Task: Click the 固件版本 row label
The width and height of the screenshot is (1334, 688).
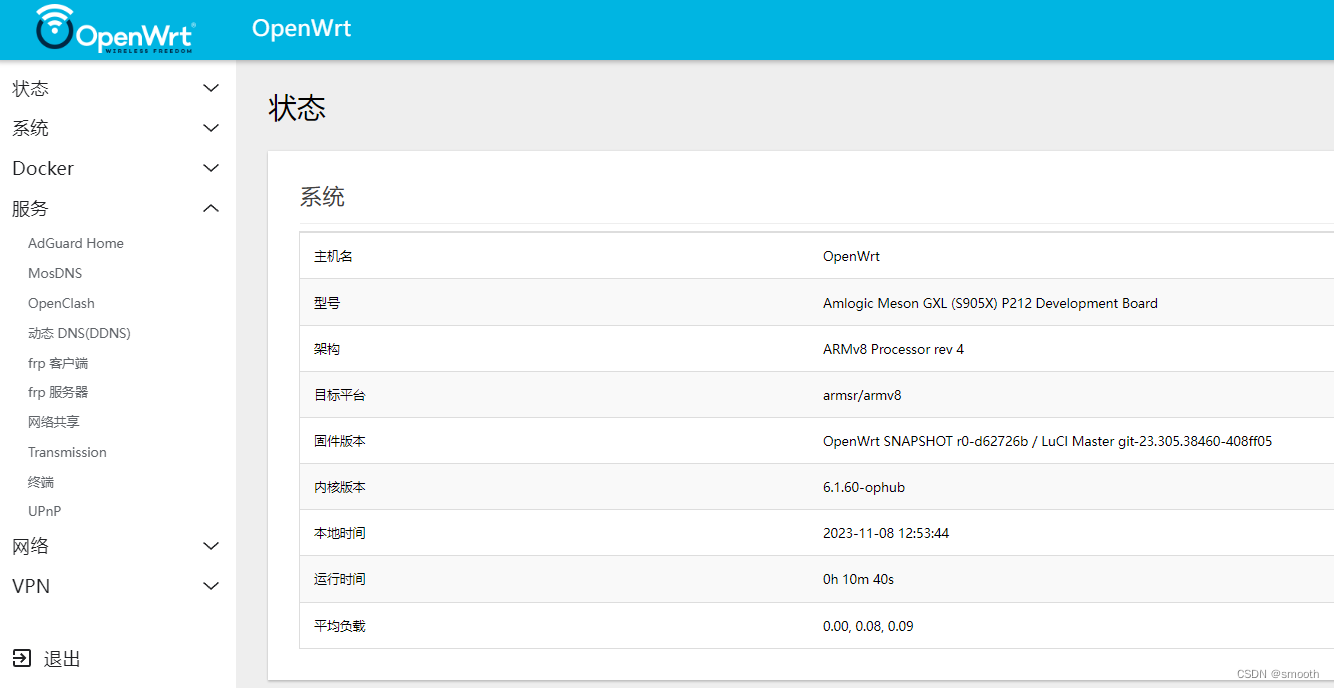Action: [340, 441]
